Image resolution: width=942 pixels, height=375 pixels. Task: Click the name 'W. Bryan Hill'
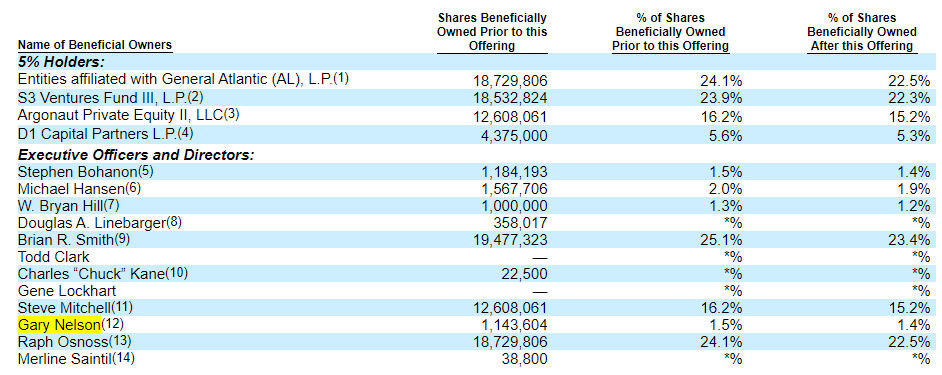[x=61, y=206]
